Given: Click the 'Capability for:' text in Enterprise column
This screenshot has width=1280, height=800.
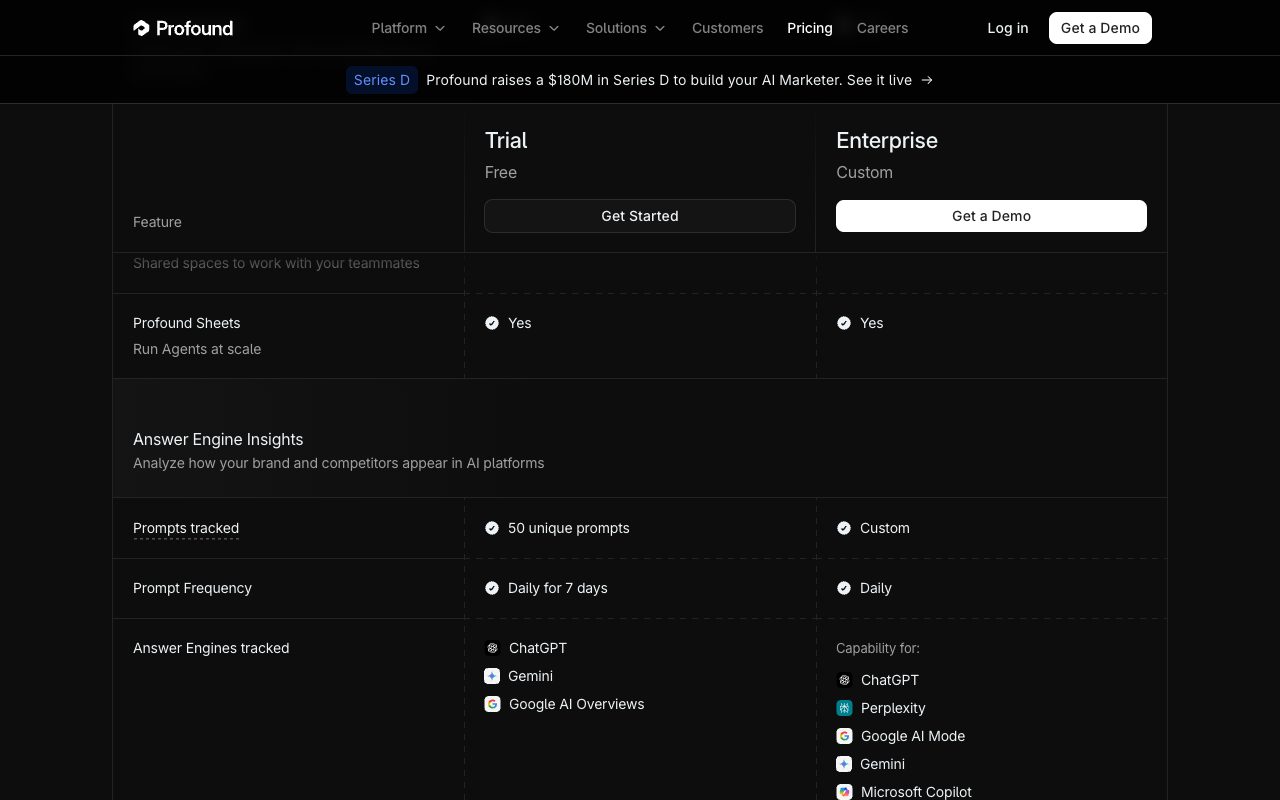Looking at the screenshot, I should coord(878,648).
